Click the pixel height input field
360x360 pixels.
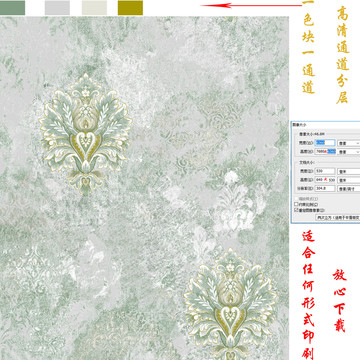point(325,152)
